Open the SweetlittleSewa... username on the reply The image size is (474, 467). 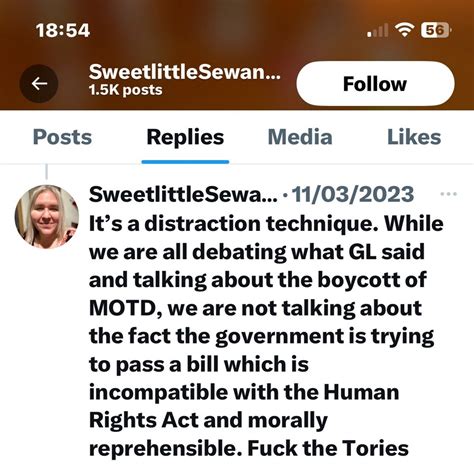point(183,194)
